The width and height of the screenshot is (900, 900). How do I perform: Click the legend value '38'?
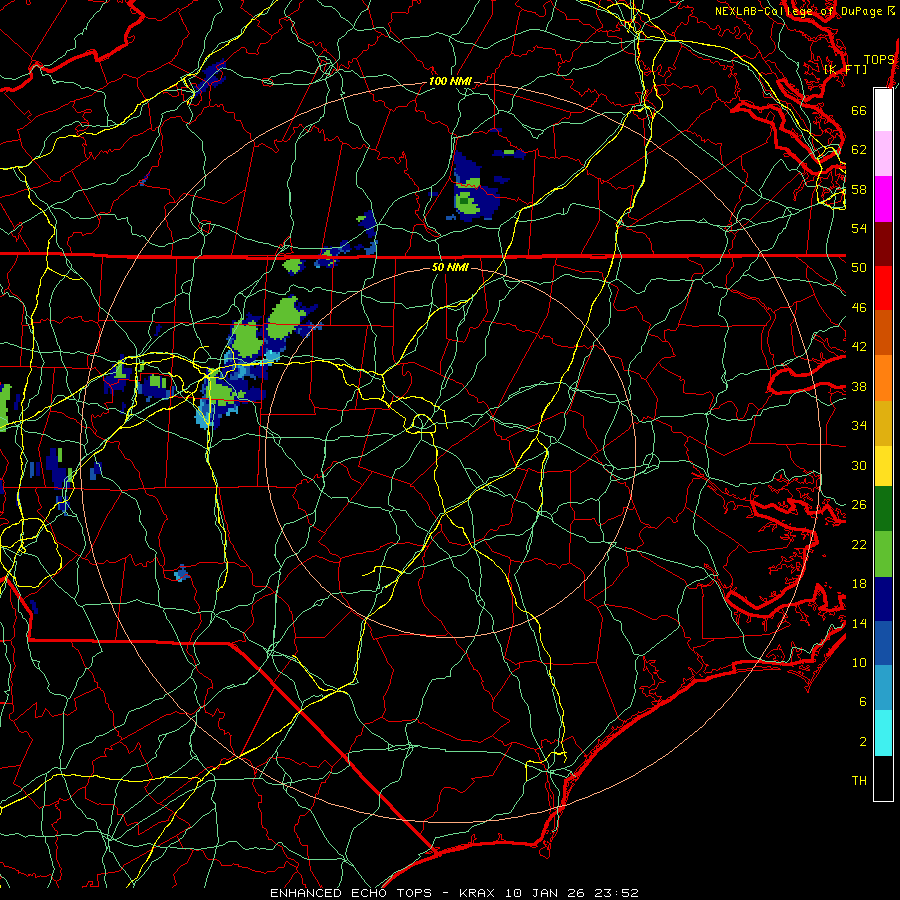pyautogui.click(x=859, y=386)
